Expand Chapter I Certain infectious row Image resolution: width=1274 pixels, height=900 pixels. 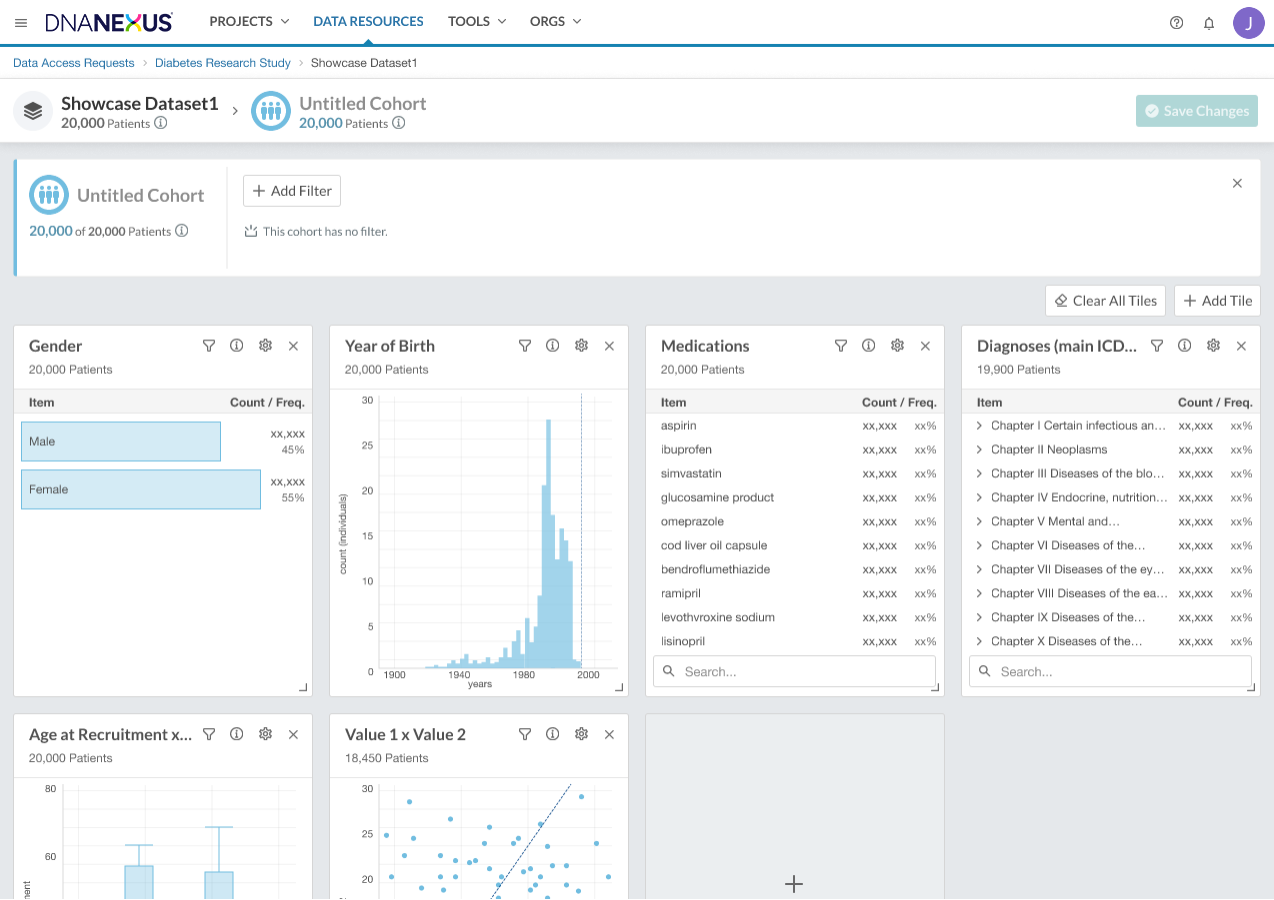[979, 426]
